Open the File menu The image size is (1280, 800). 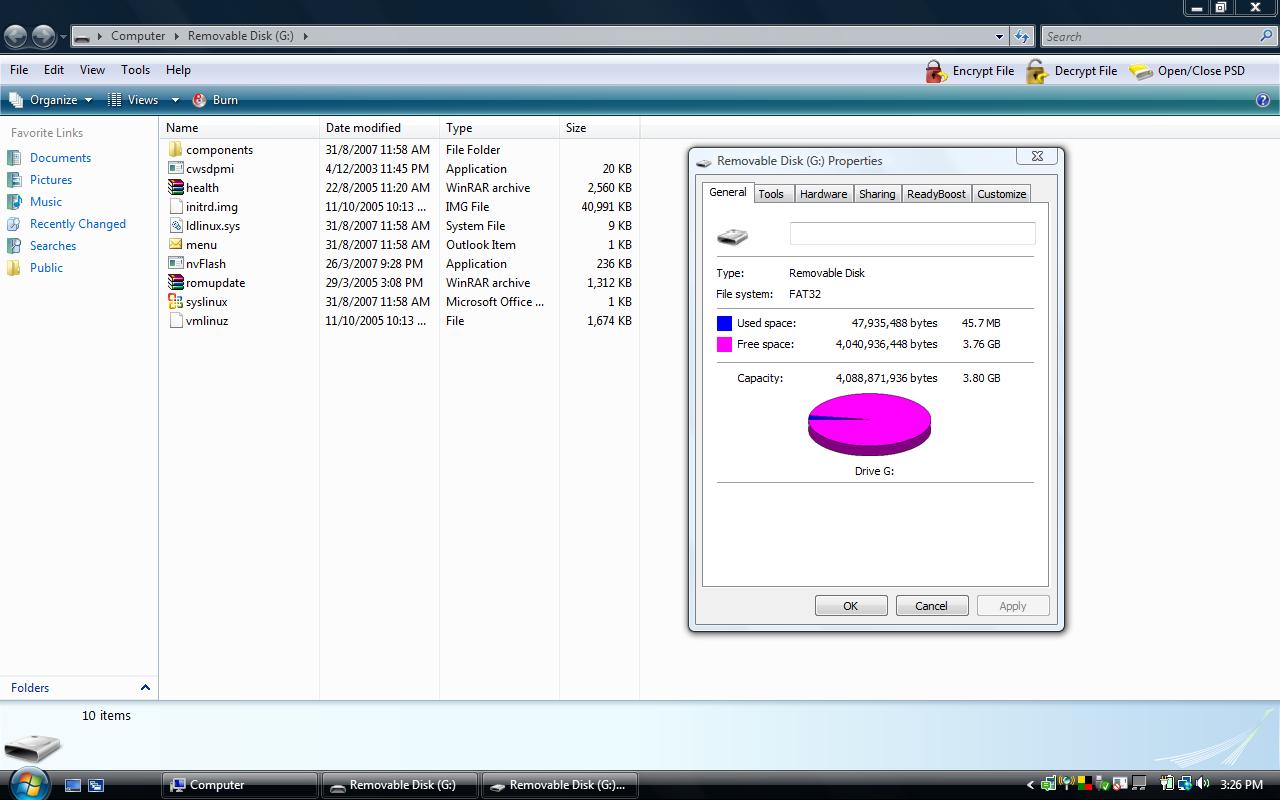tap(19, 70)
